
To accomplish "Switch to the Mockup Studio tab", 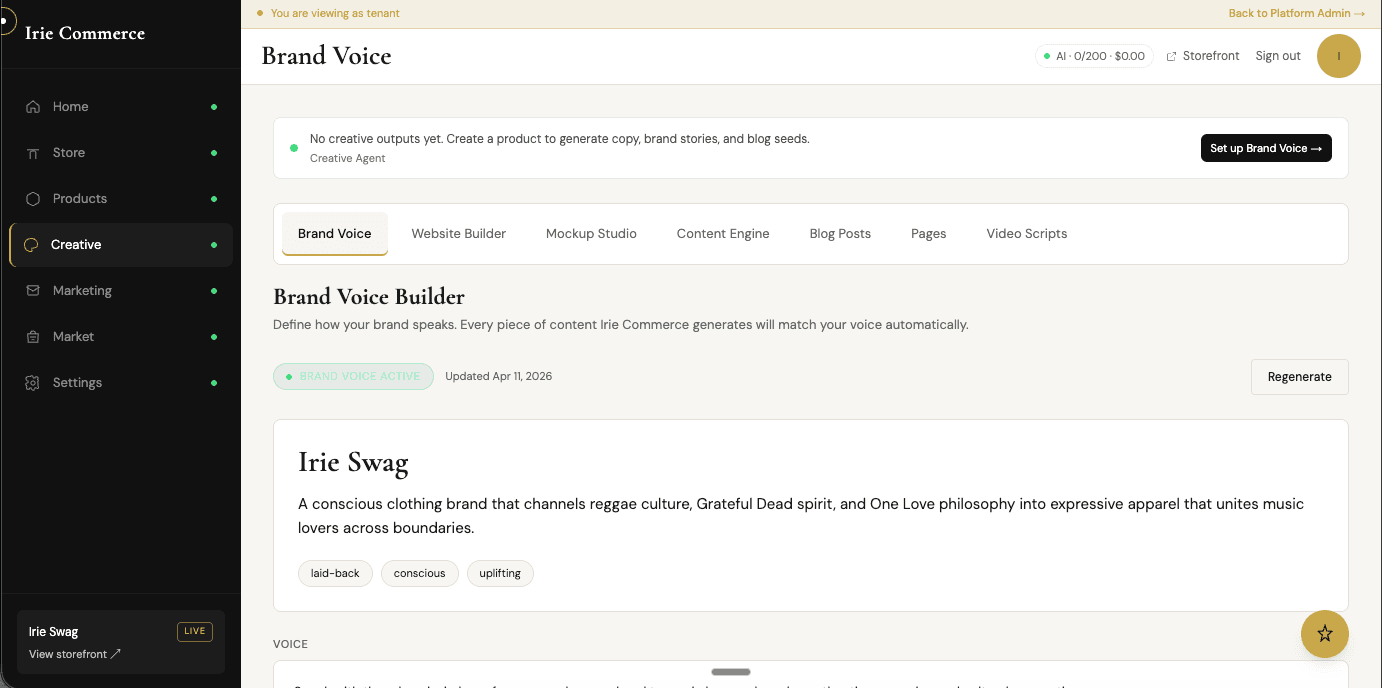I will point(591,234).
